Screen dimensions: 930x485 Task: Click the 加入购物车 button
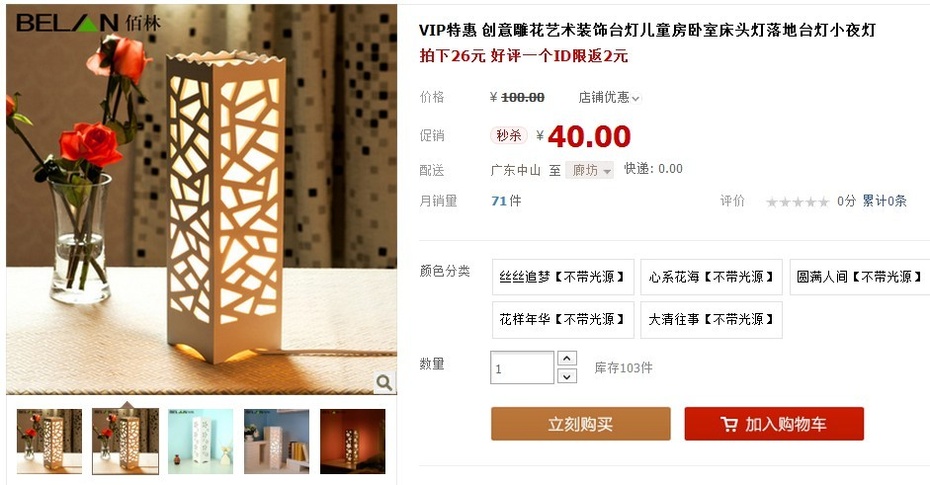coord(774,424)
